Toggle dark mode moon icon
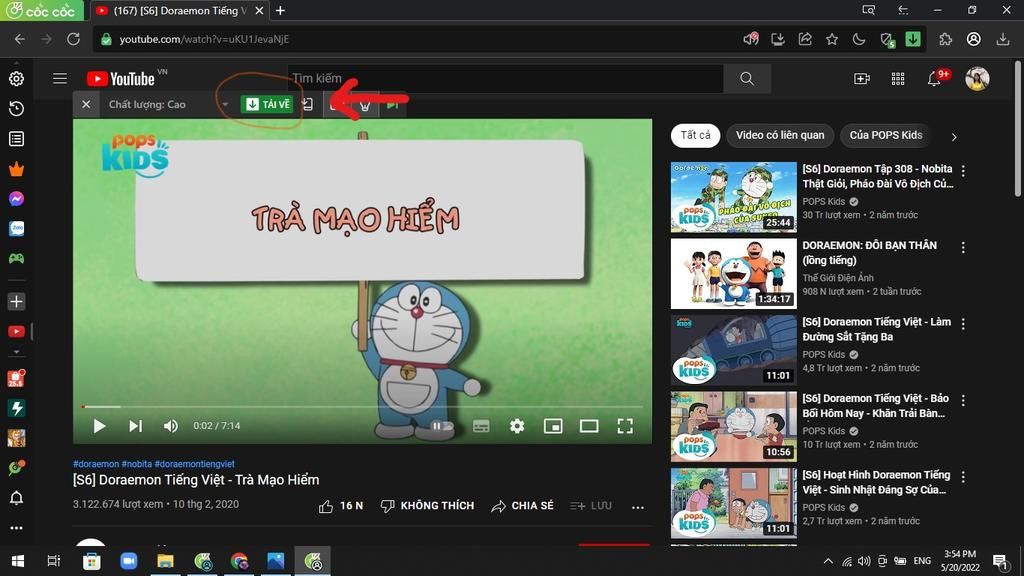Image resolution: width=1024 pixels, height=576 pixels. (x=859, y=39)
